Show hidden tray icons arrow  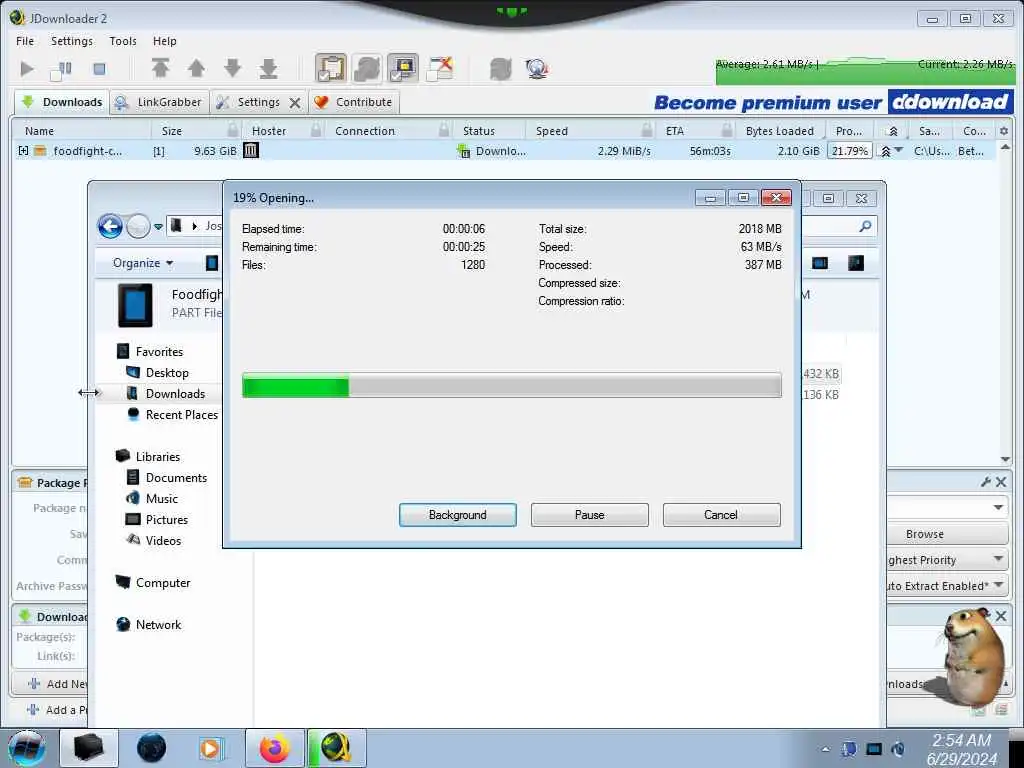(x=825, y=750)
